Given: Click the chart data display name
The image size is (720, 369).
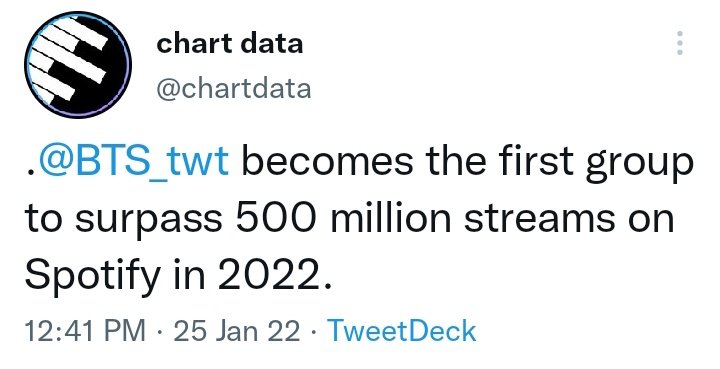Looking at the screenshot, I should (230, 44).
